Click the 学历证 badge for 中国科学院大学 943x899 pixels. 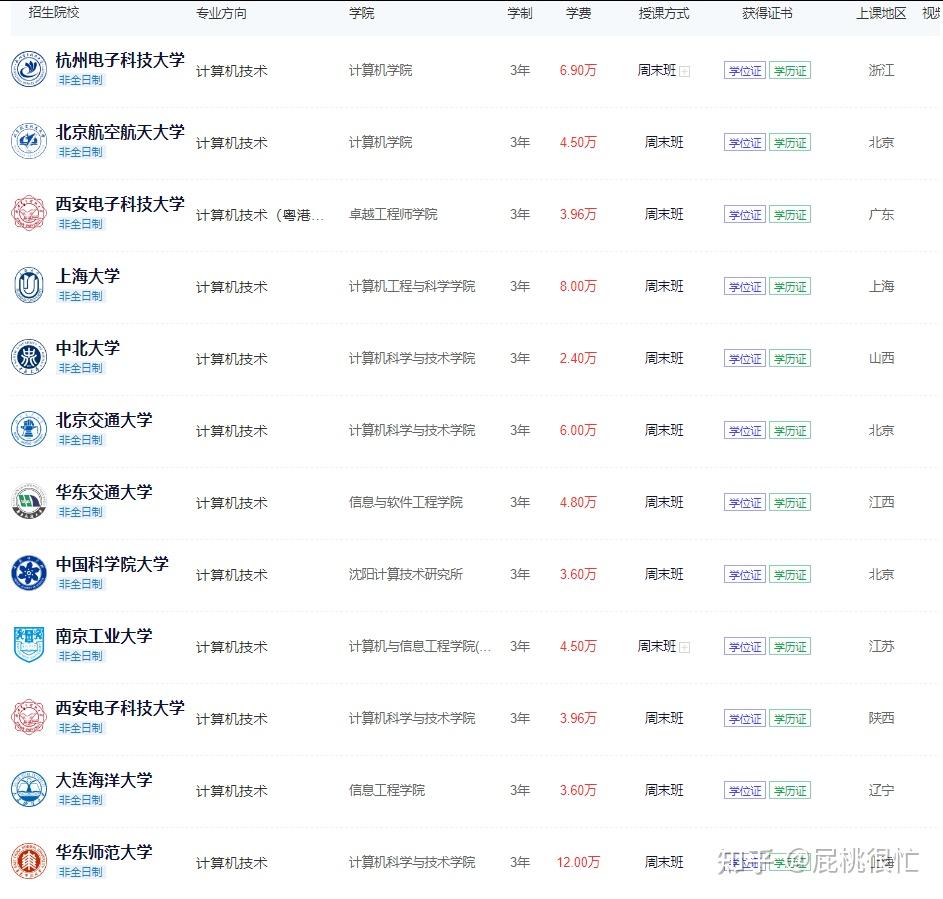click(x=790, y=575)
